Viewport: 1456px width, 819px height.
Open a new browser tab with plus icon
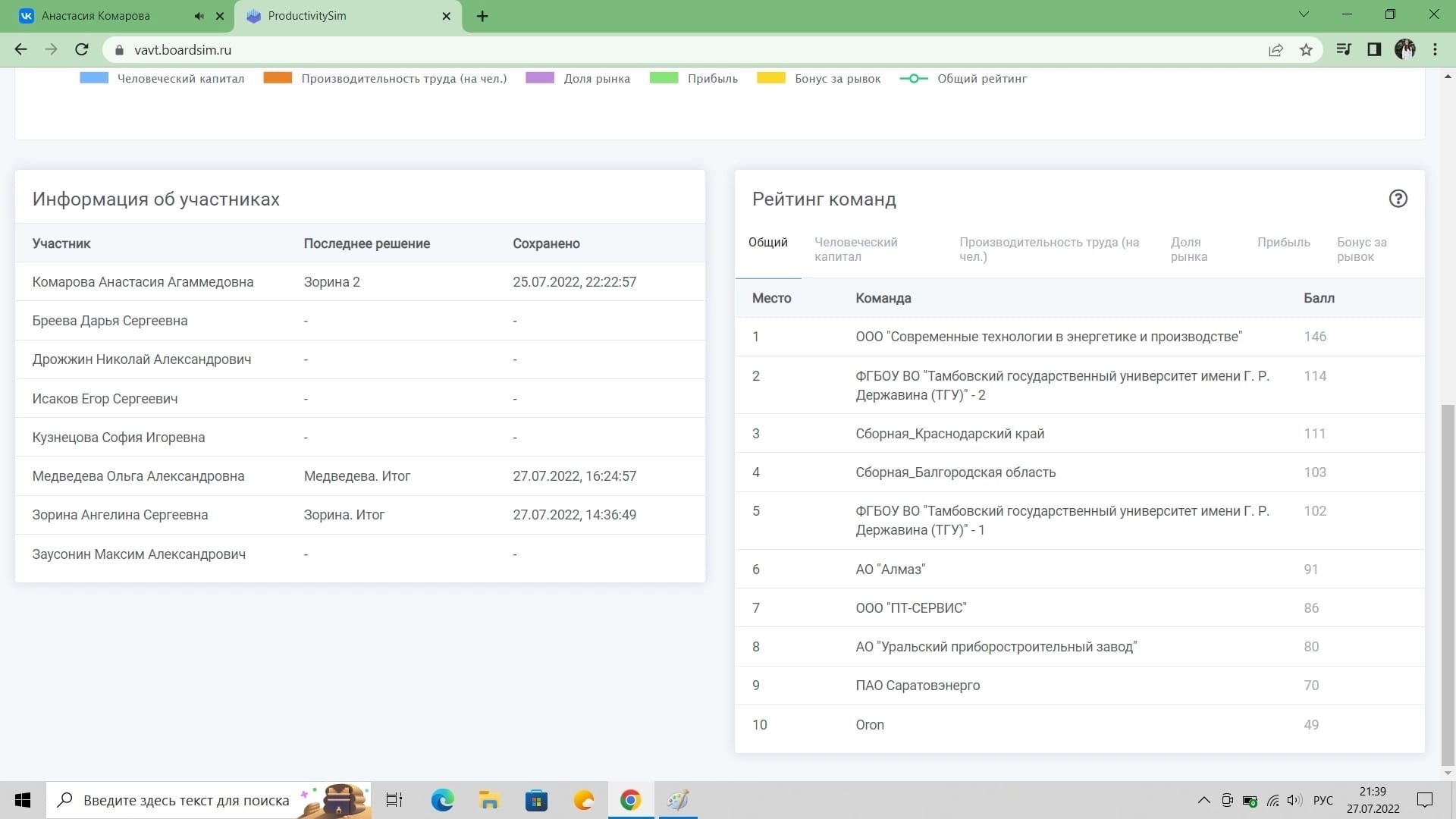click(x=482, y=16)
